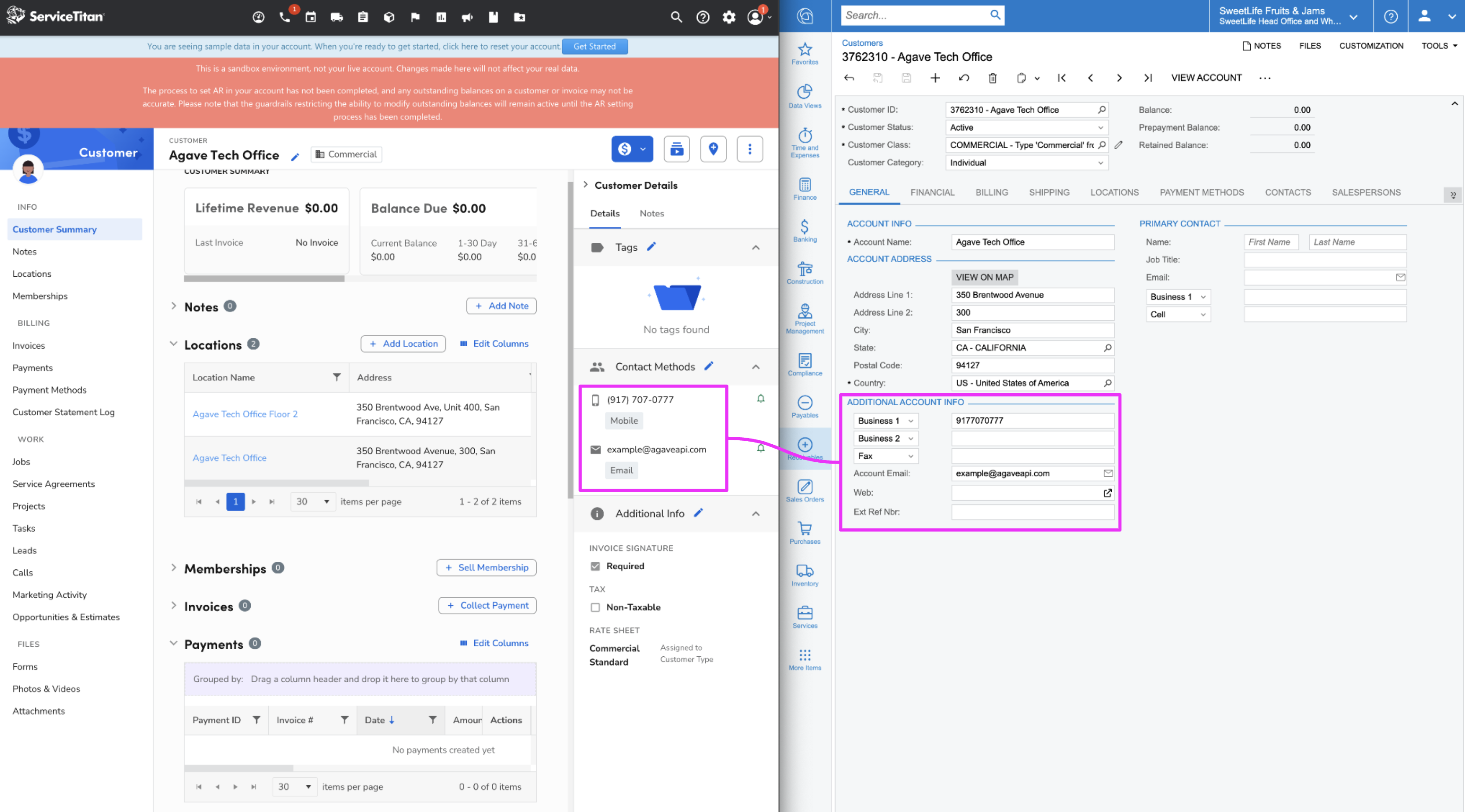
Task: Open the ServiceTitan calendar schedule icon
Action: [x=311, y=17]
